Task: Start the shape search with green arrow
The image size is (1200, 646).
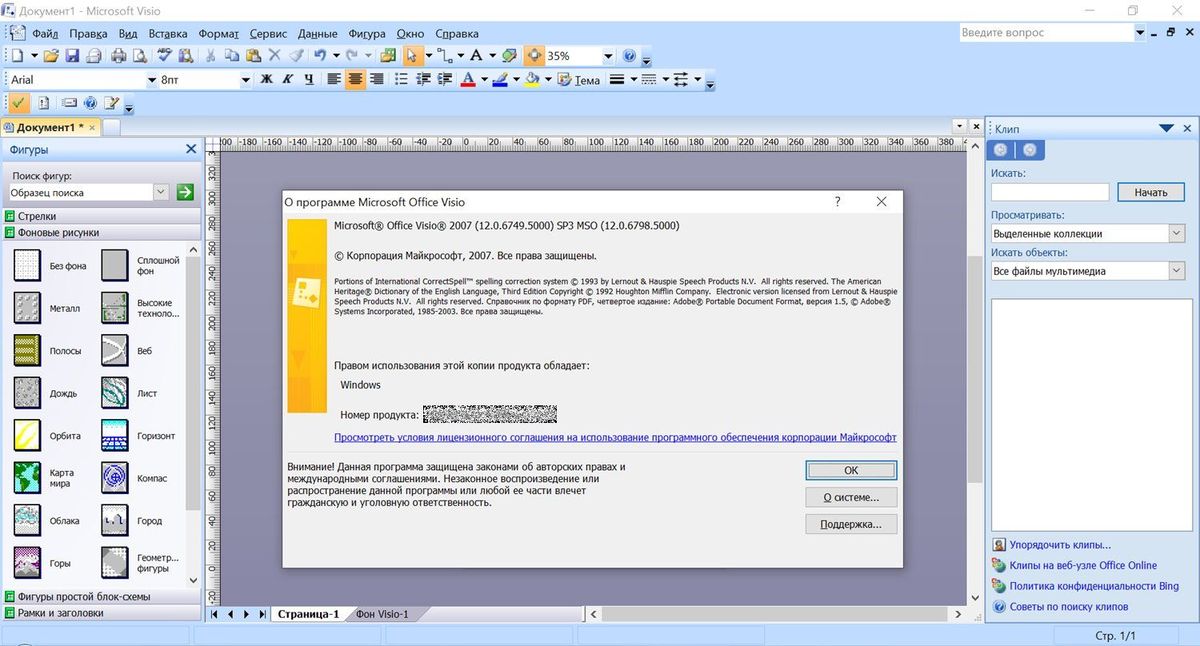Action: coord(185,192)
